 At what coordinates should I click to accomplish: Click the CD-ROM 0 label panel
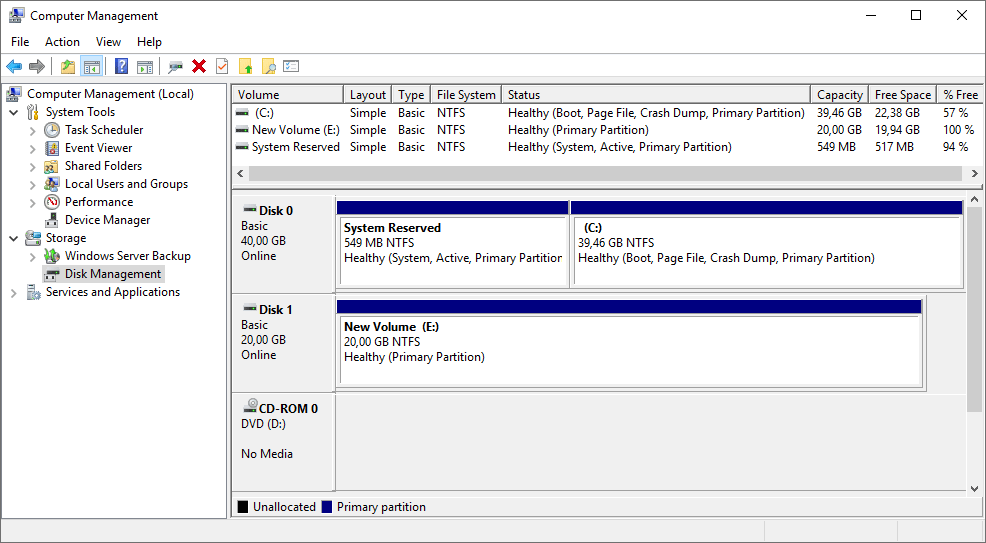pyautogui.click(x=283, y=442)
